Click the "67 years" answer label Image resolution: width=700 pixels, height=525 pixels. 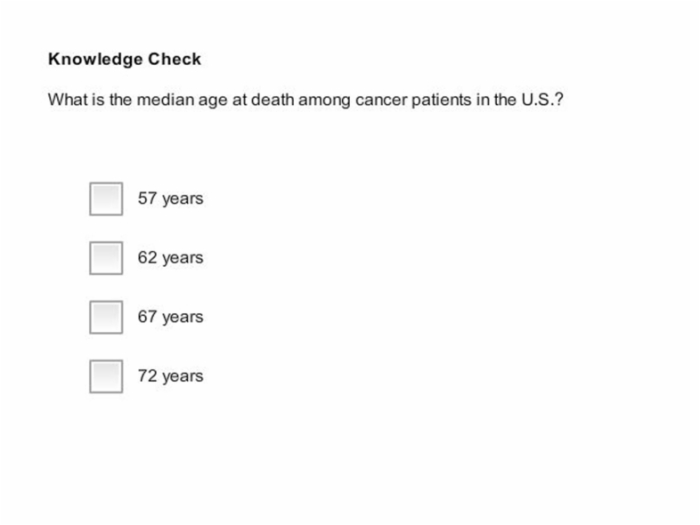pos(170,317)
